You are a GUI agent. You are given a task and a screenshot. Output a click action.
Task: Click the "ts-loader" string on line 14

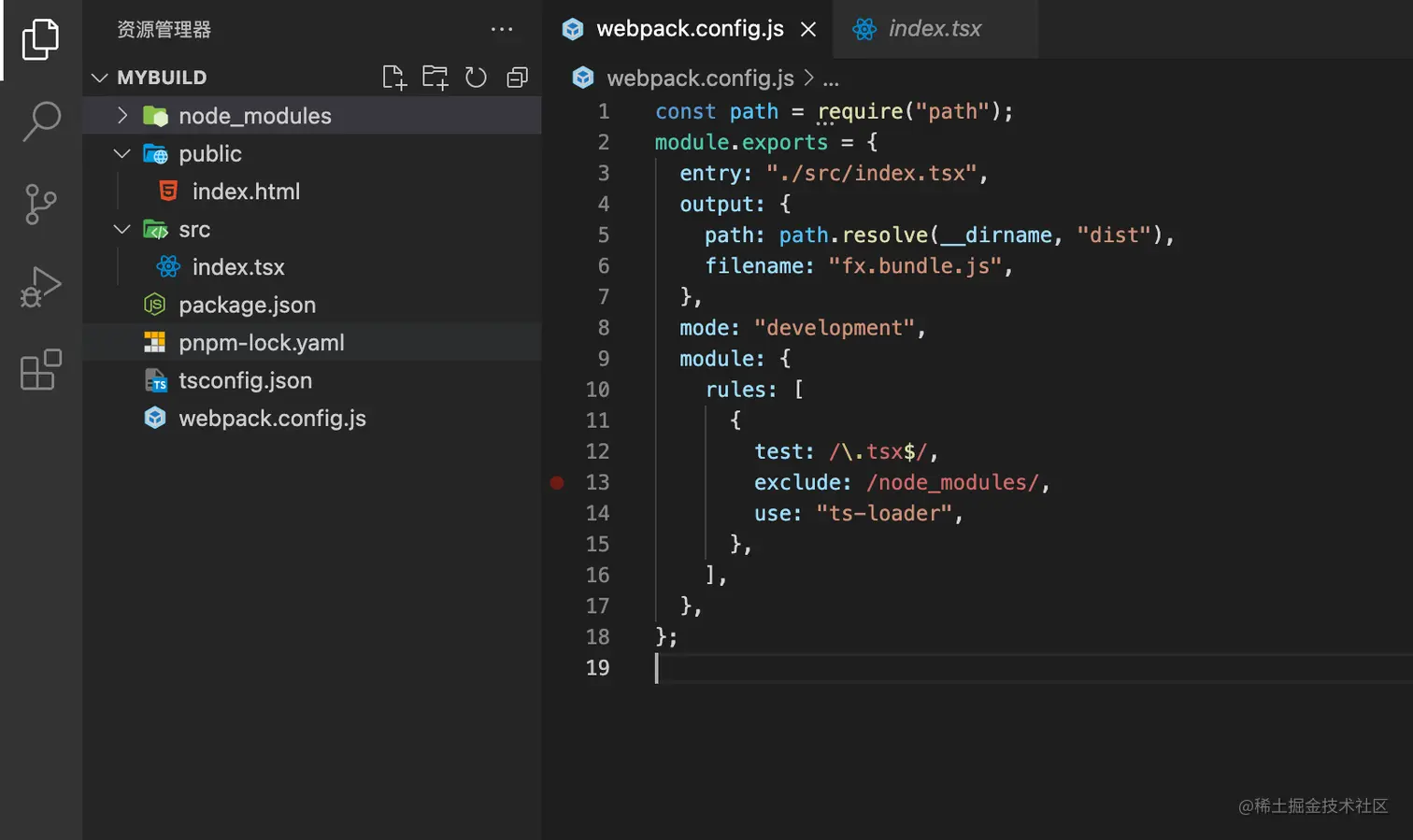[x=883, y=513]
